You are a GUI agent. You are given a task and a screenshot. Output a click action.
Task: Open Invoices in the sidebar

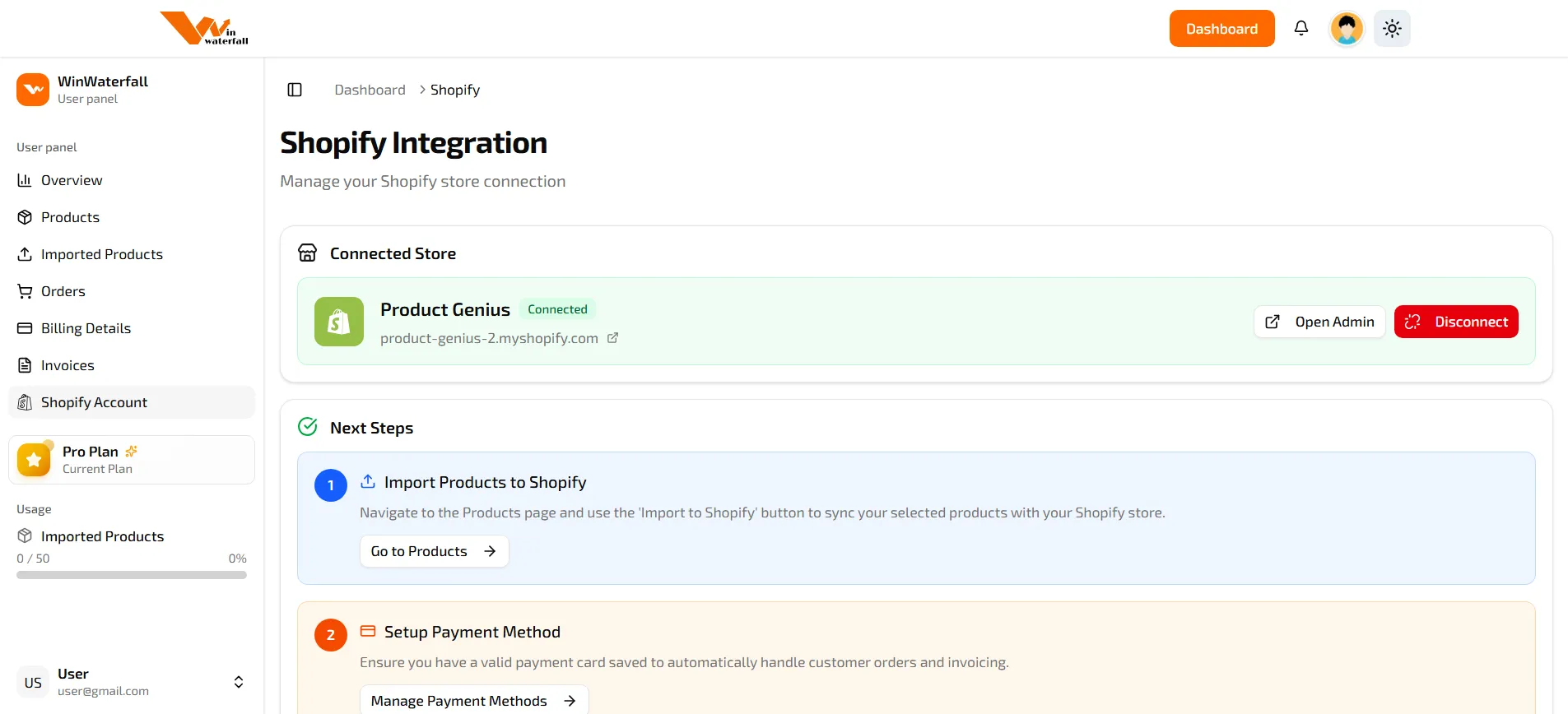coord(132,365)
